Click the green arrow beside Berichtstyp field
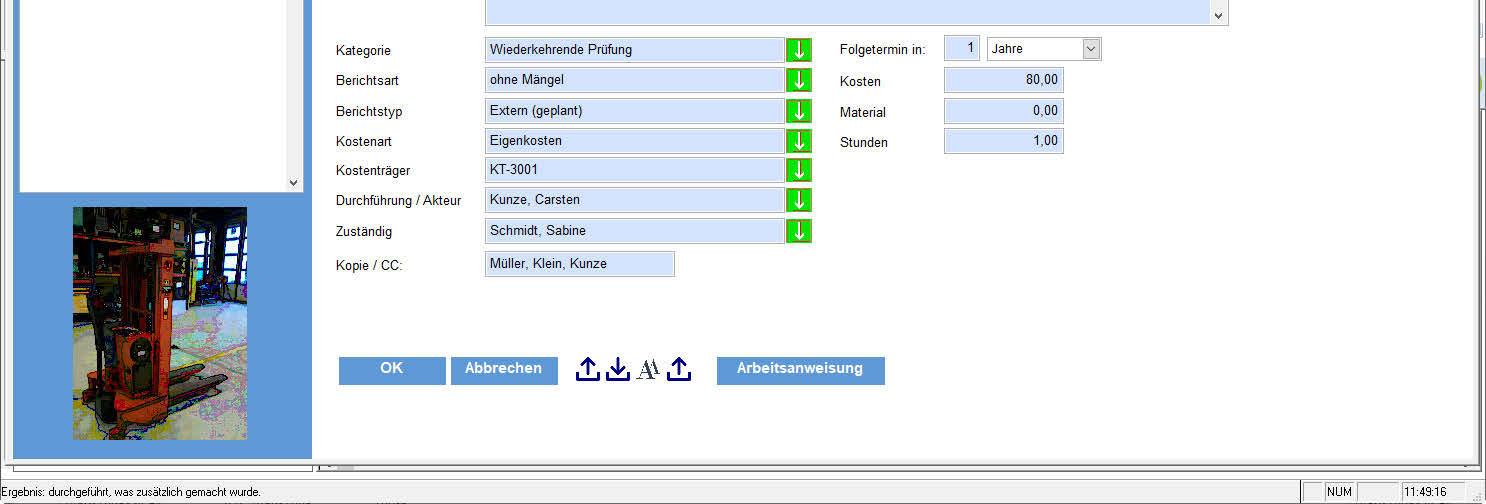This screenshot has height=504, width=1486. pyautogui.click(x=799, y=111)
